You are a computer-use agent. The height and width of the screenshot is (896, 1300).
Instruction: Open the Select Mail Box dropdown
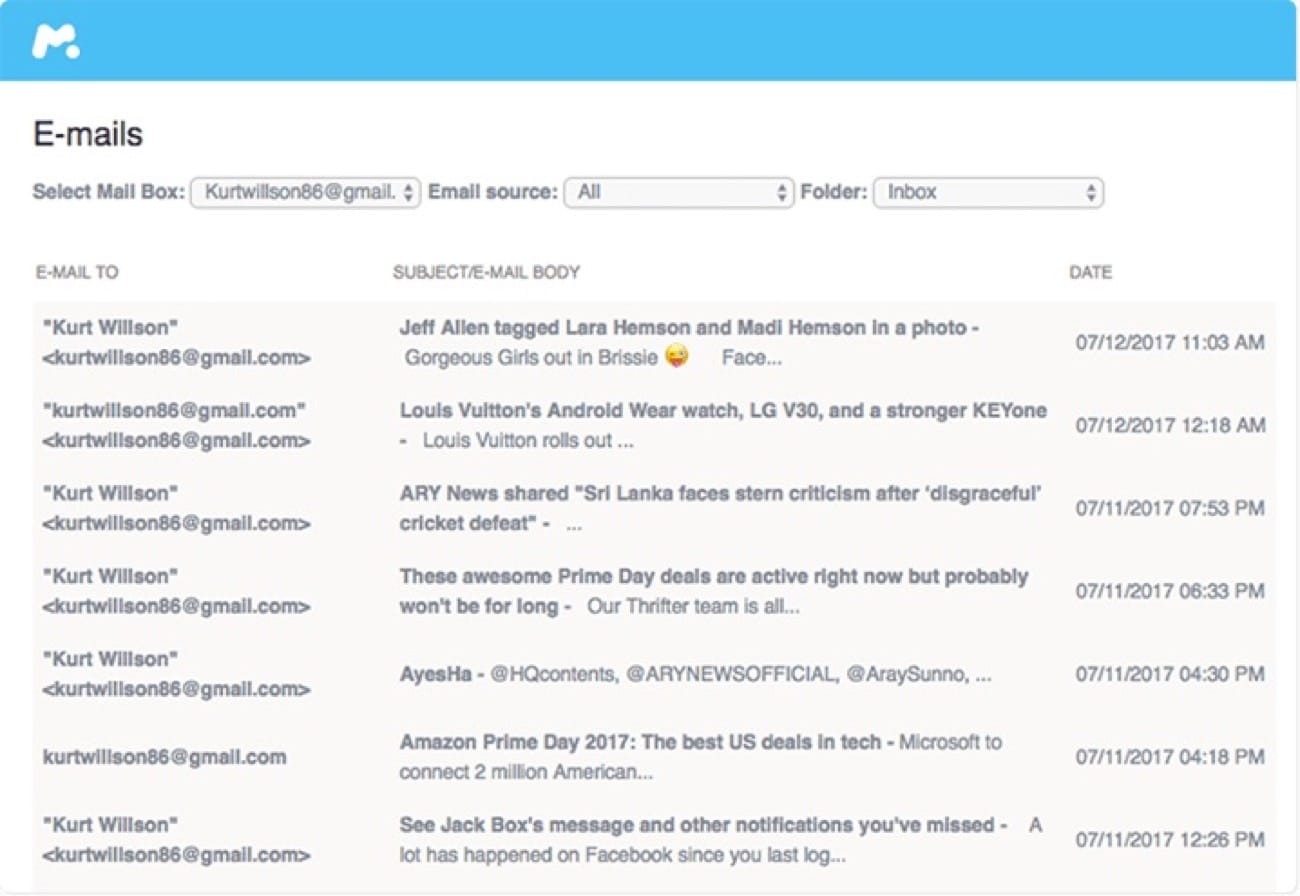306,193
